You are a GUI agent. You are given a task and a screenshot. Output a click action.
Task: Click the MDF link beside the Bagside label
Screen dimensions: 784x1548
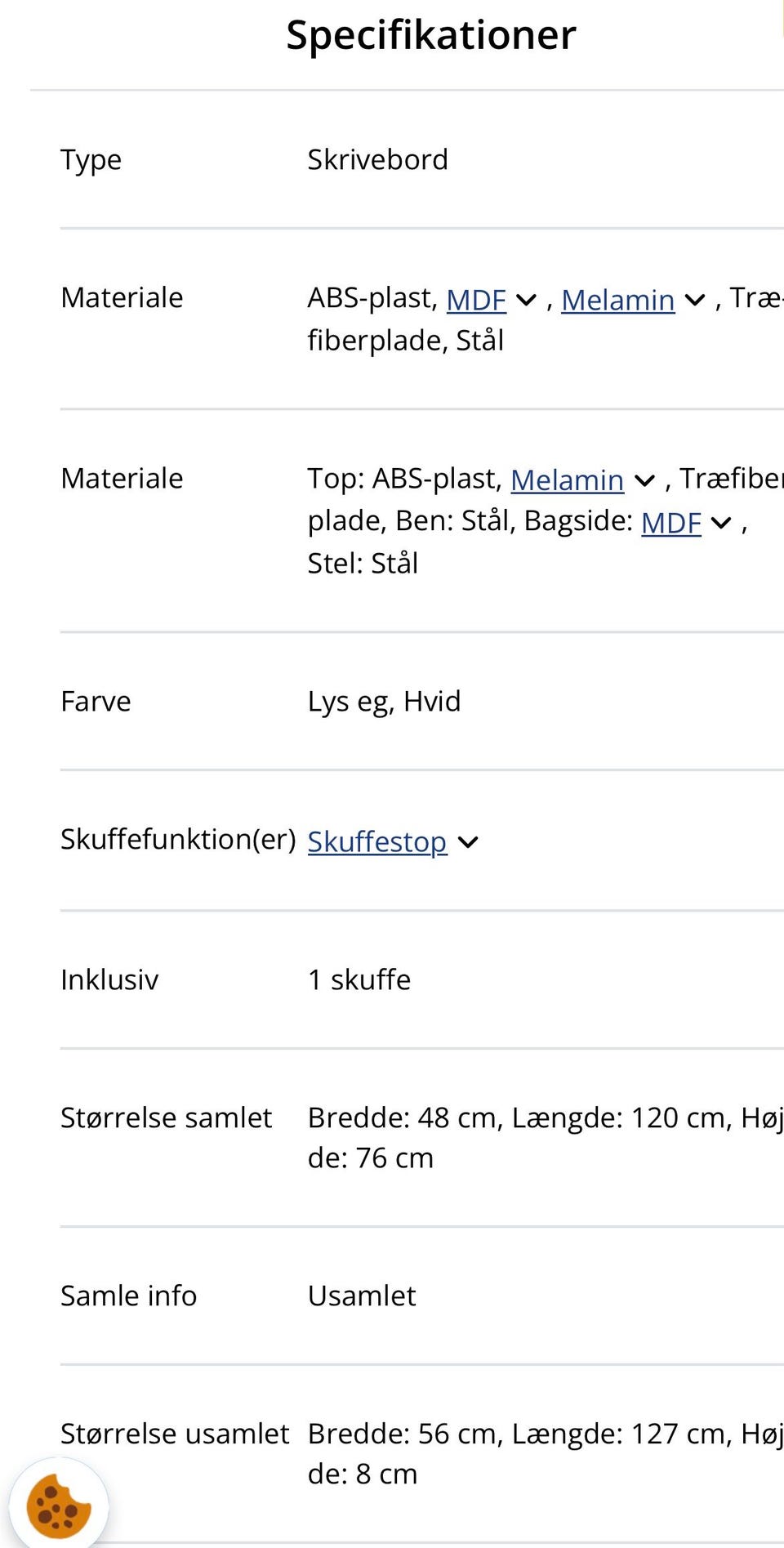(x=671, y=523)
